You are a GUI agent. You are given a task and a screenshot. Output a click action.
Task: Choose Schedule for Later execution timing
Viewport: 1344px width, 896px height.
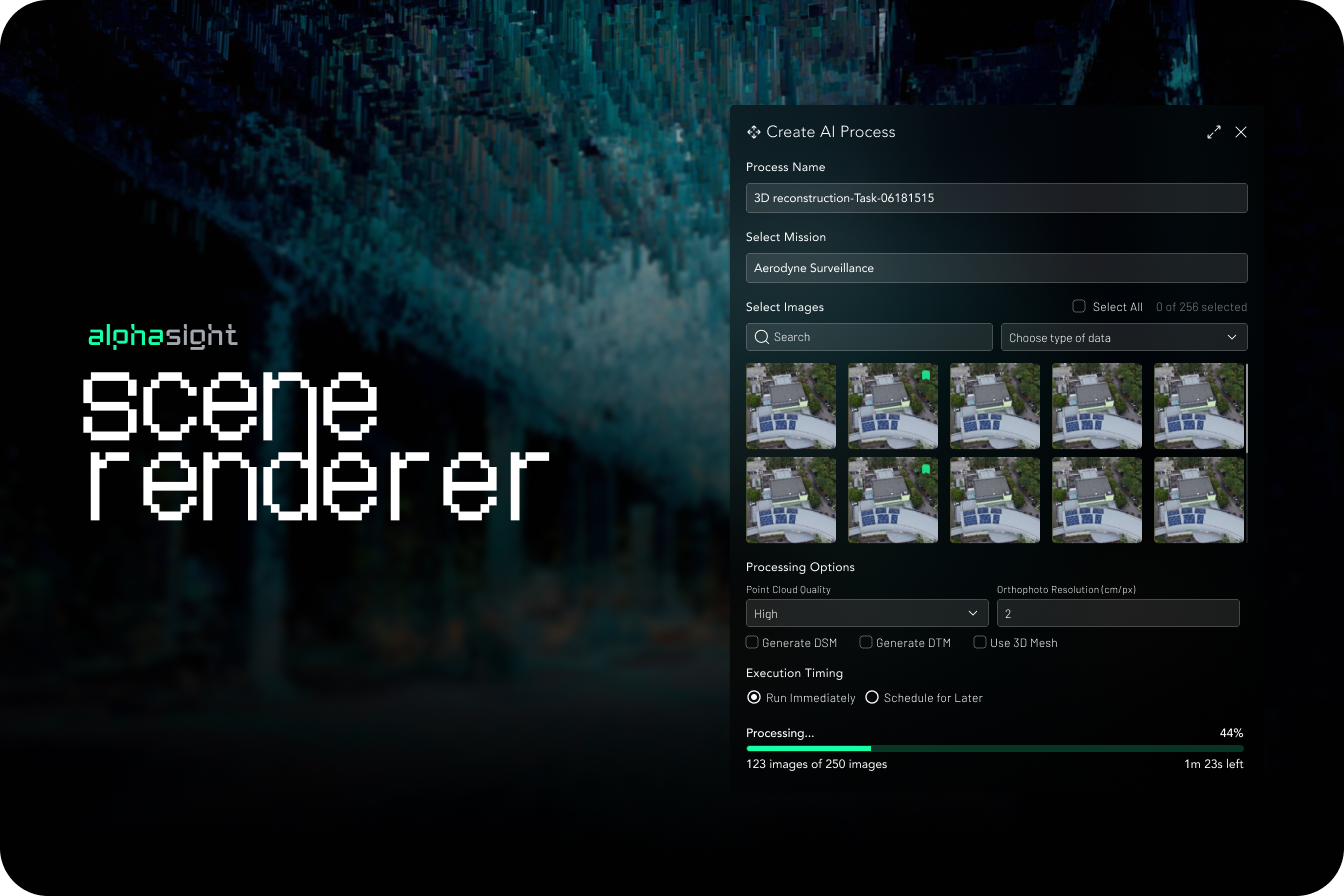(x=872, y=697)
